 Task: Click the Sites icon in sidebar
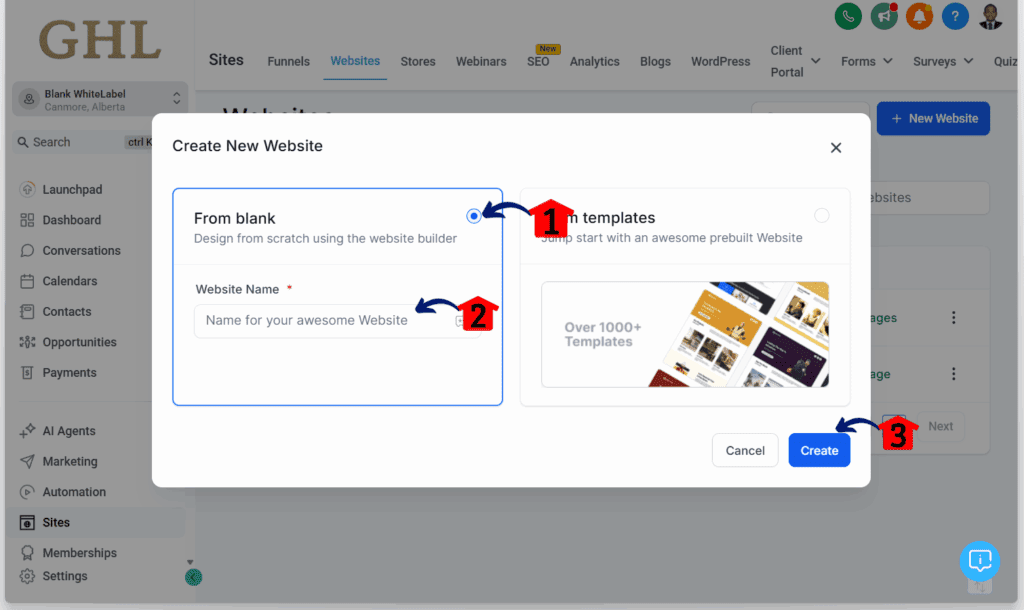(27, 522)
